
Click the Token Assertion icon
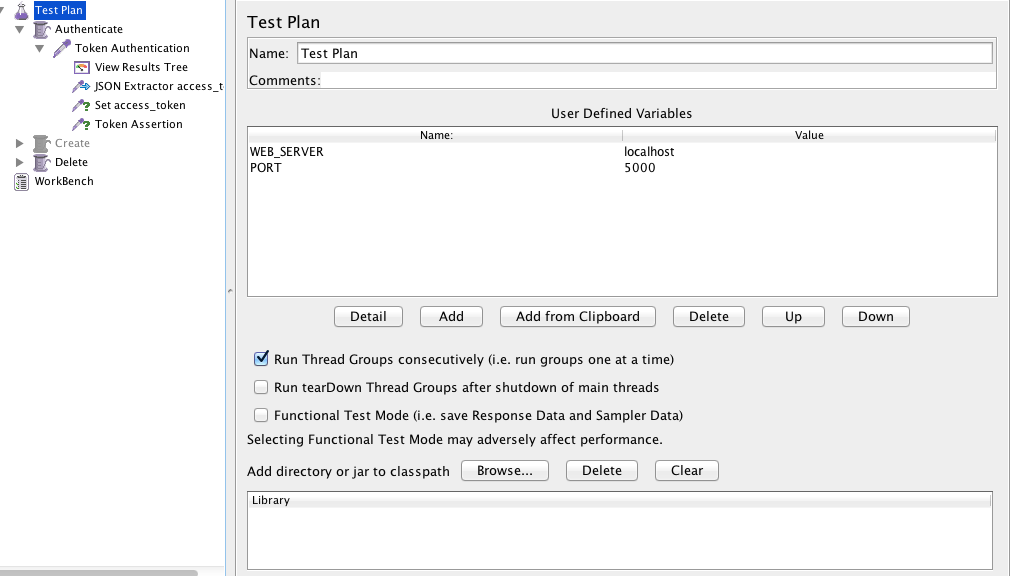click(82, 124)
